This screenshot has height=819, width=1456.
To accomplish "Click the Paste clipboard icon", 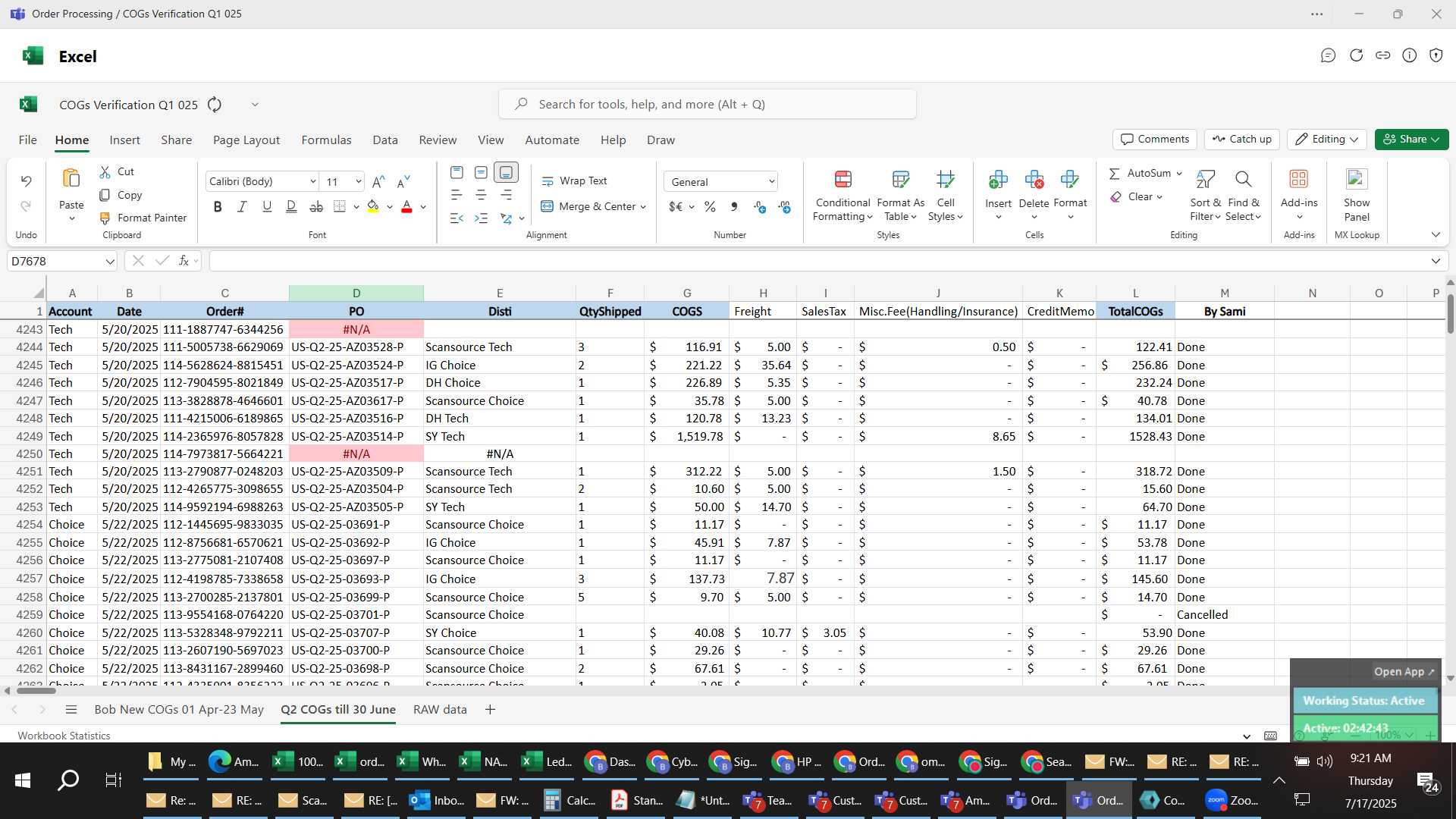I will pyautogui.click(x=71, y=178).
